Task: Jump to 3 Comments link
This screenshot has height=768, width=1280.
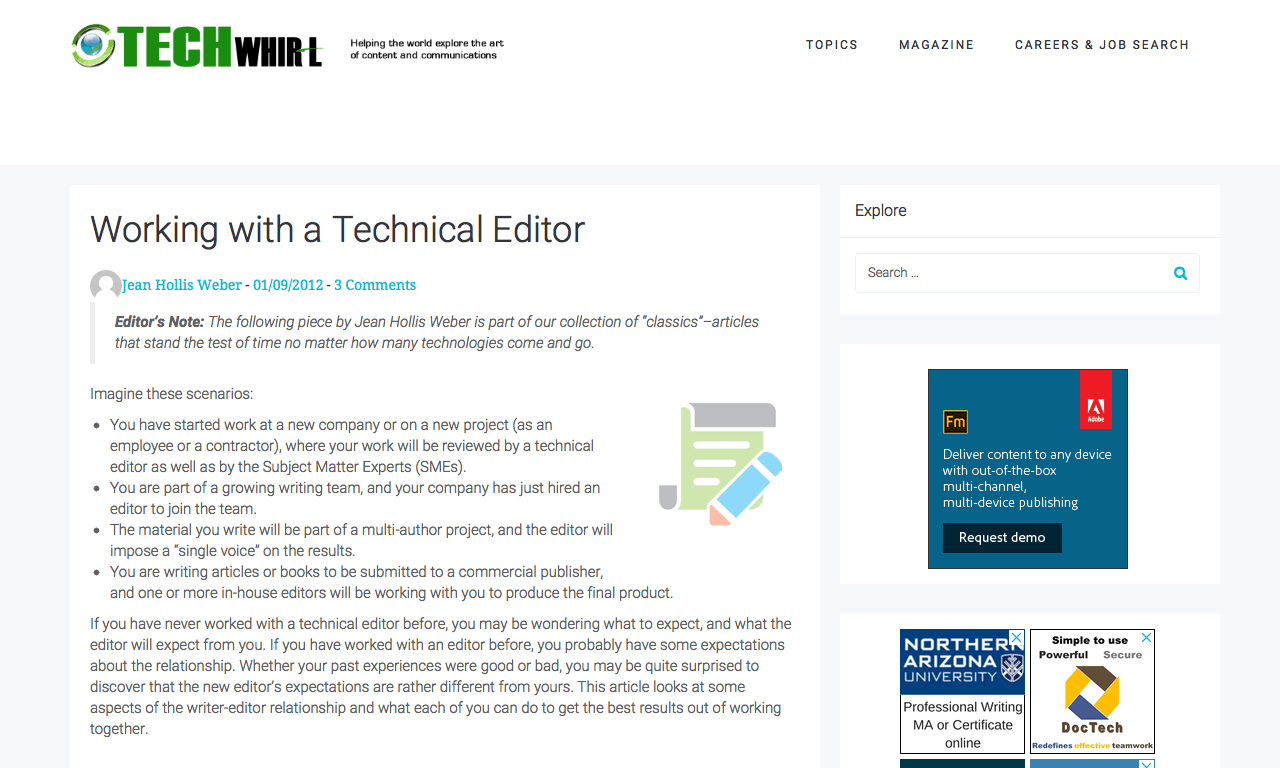Action: pos(375,285)
